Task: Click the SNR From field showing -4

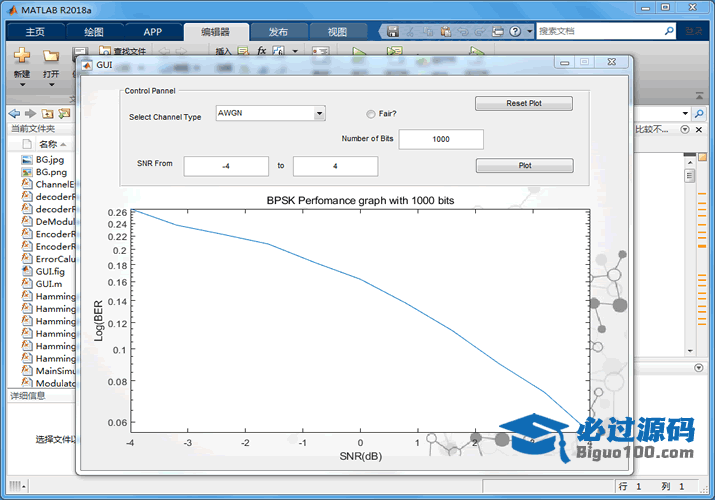Action: point(226,166)
